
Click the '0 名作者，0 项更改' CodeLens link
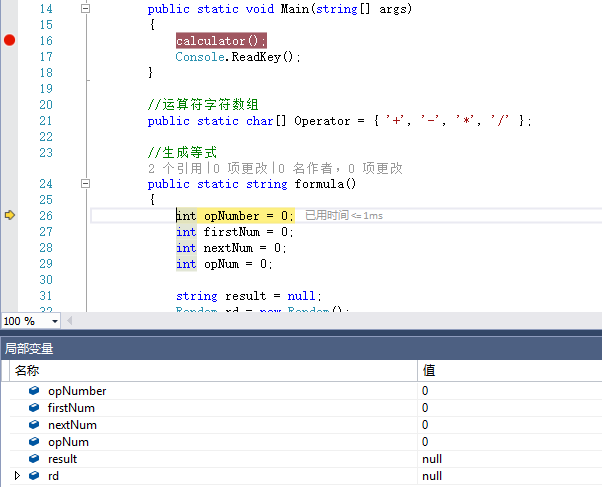(x=340, y=168)
